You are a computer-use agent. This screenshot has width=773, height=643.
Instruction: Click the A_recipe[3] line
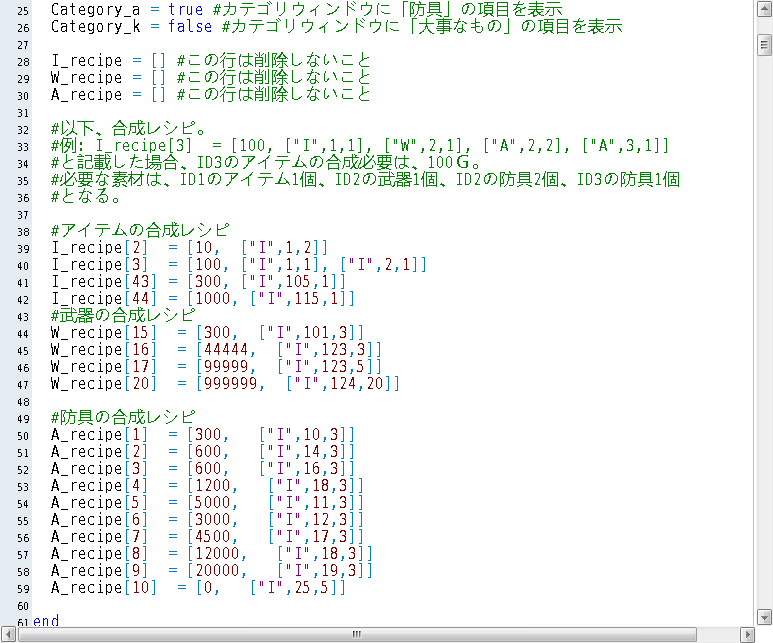[203, 468]
